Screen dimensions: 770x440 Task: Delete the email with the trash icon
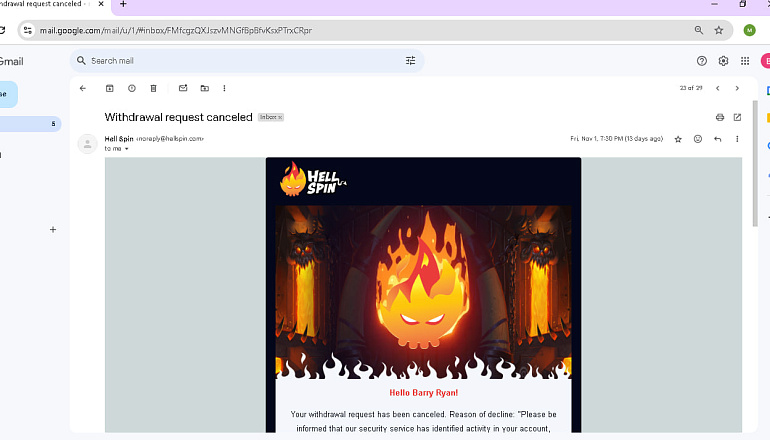click(x=153, y=88)
